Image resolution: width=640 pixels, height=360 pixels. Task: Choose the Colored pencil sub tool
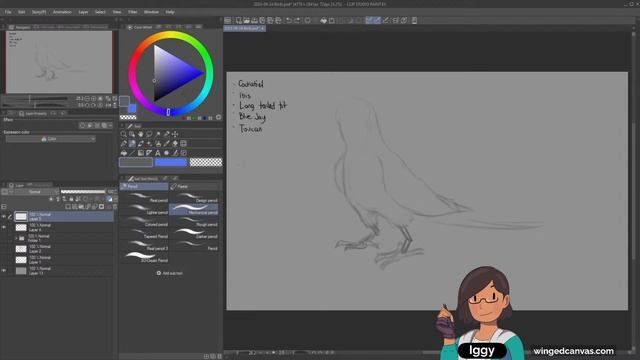[144, 222]
